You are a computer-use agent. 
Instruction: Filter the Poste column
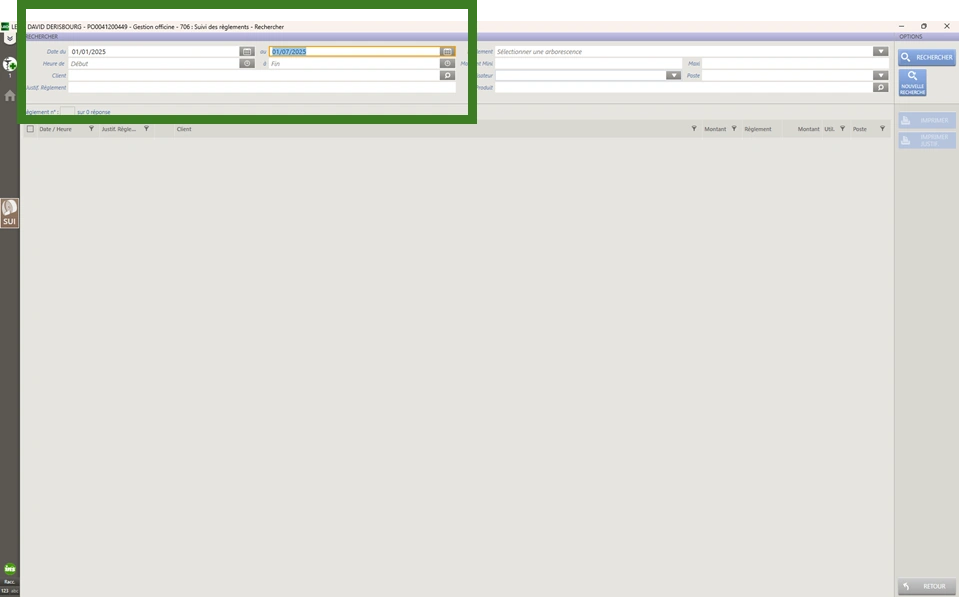tap(882, 129)
